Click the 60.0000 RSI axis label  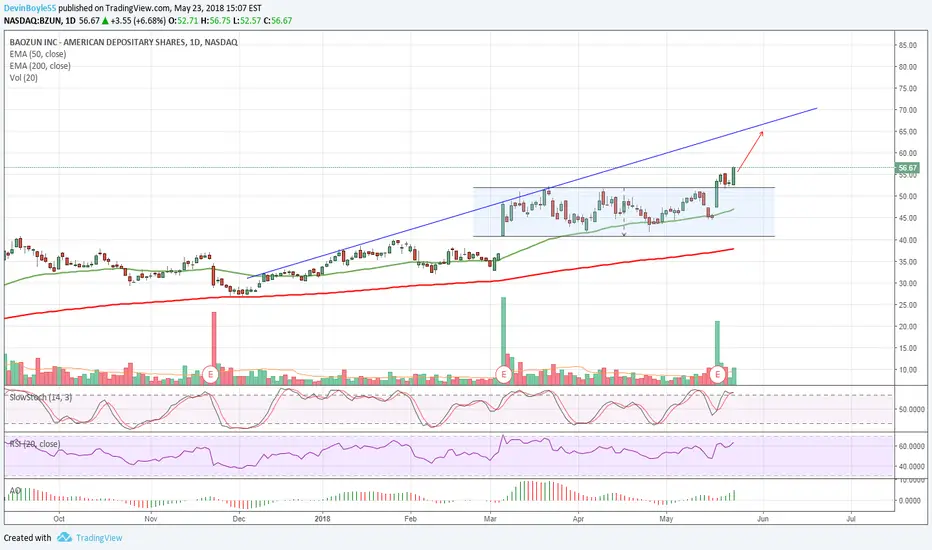(x=911, y=446)
